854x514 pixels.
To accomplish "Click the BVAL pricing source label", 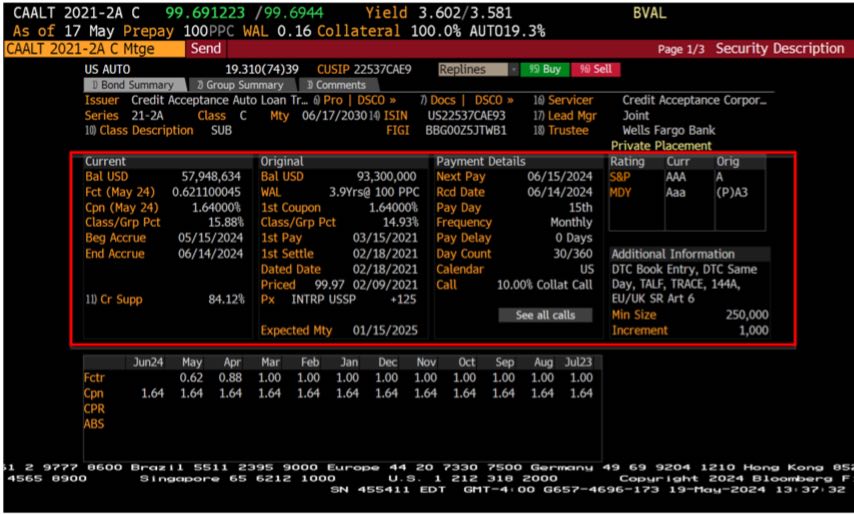I will click(649, 13).
